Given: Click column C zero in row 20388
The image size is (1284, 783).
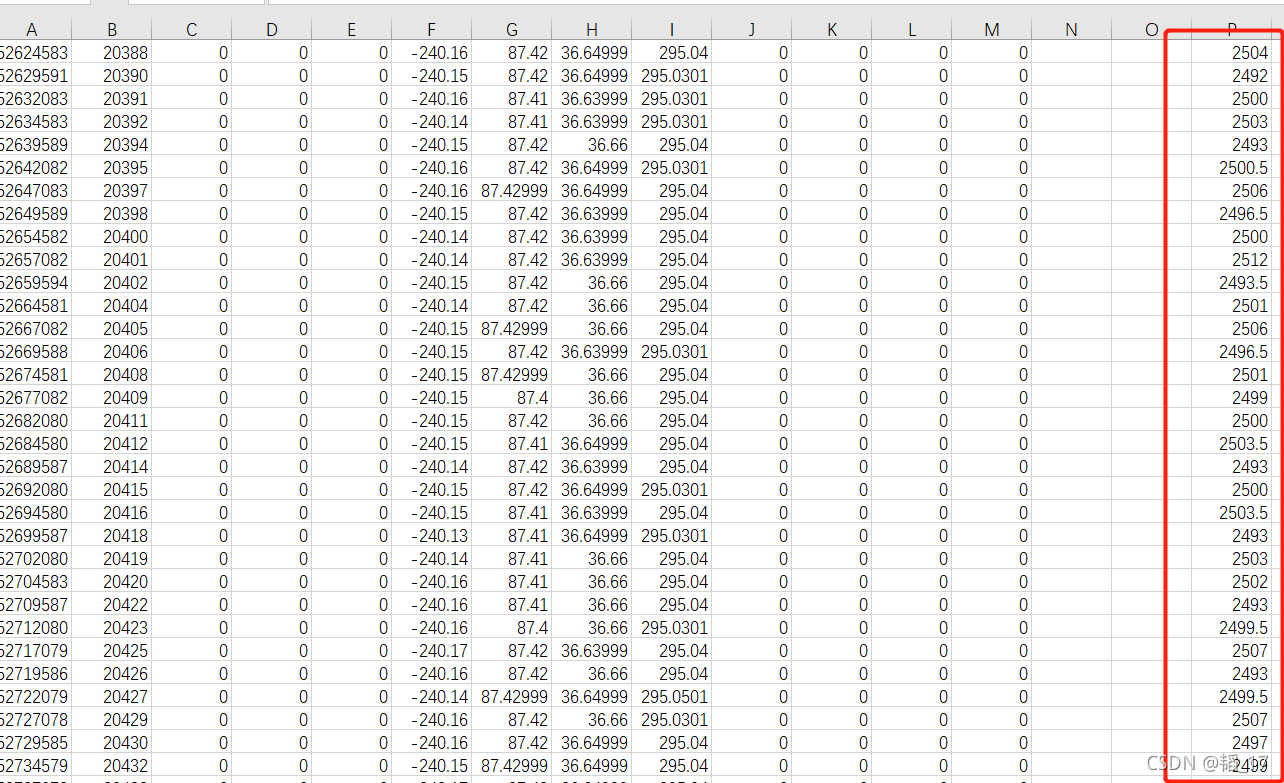Looking at the screenshot, I should (x=191, y=52).
